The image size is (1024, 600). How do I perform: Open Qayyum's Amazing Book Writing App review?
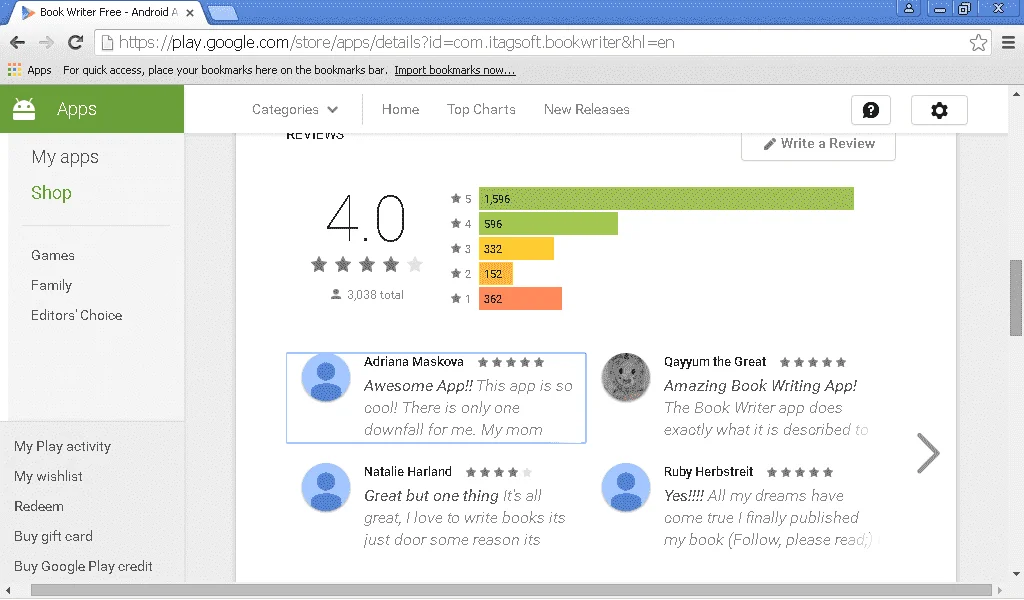[x=736, y=398]
